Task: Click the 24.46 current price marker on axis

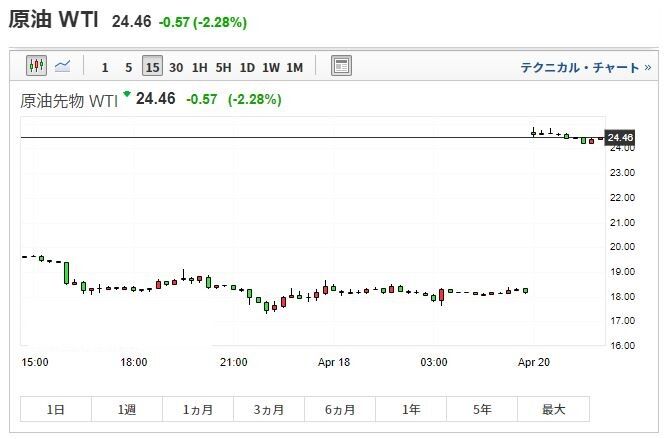Action: click(x=620, y=138)
